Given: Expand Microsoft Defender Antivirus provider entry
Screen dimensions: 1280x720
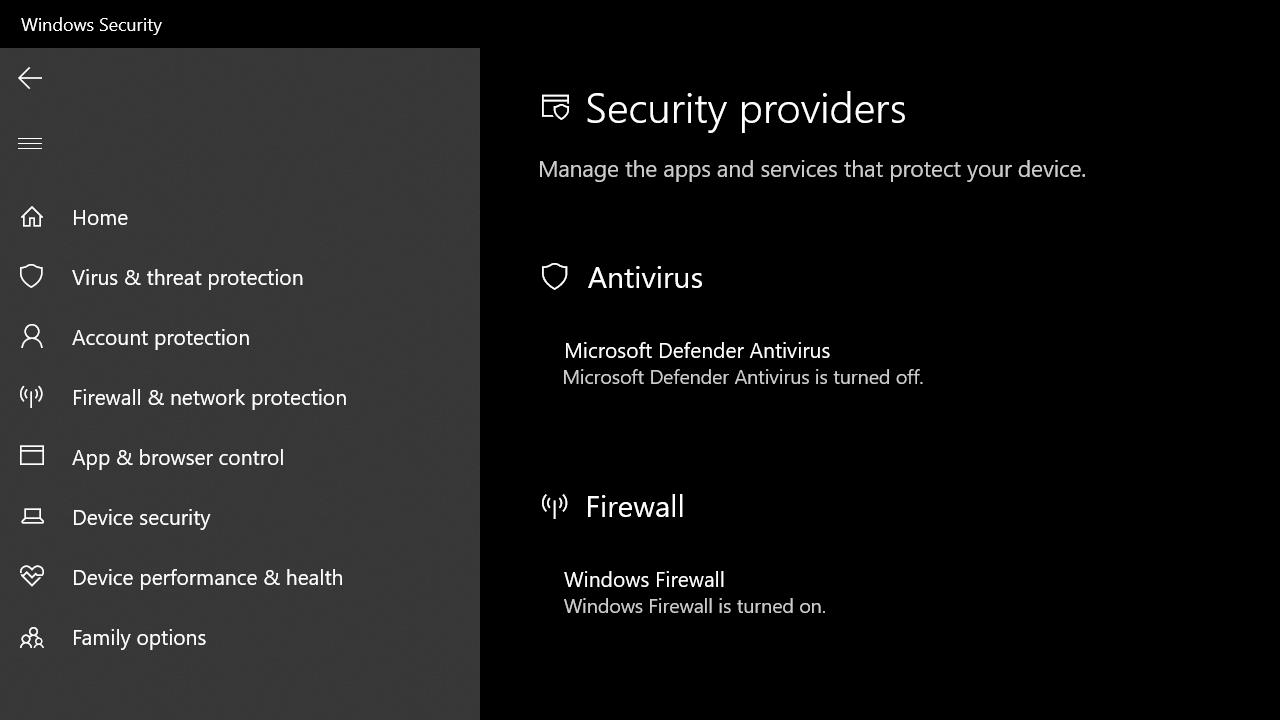Looking at the screenshot, I should 697,351.
